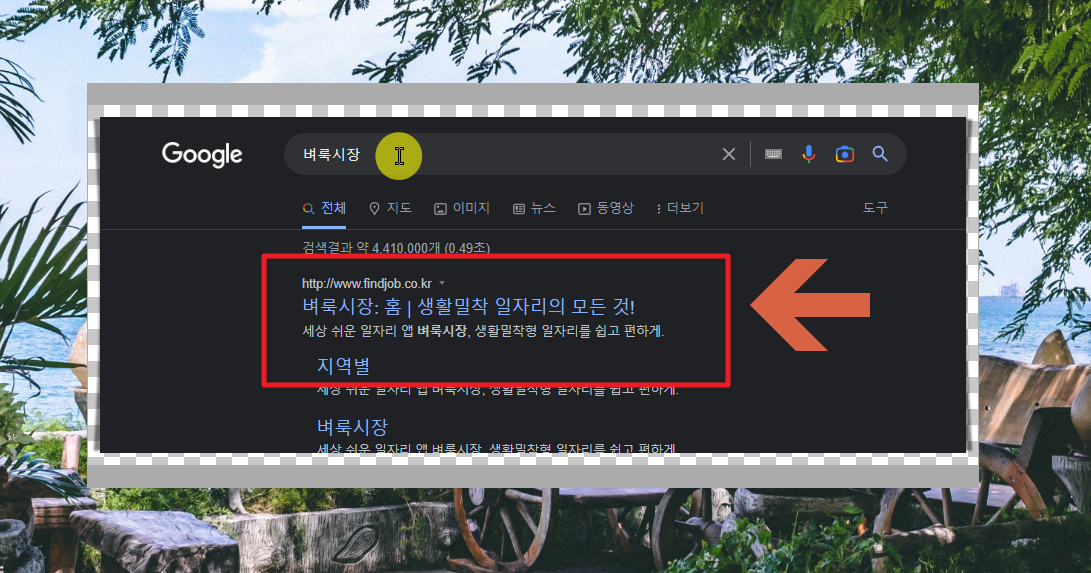Open the 벼룩시장: 홈 result title
This screenshot has width=1091, height=573.
(x=468, y=307)
